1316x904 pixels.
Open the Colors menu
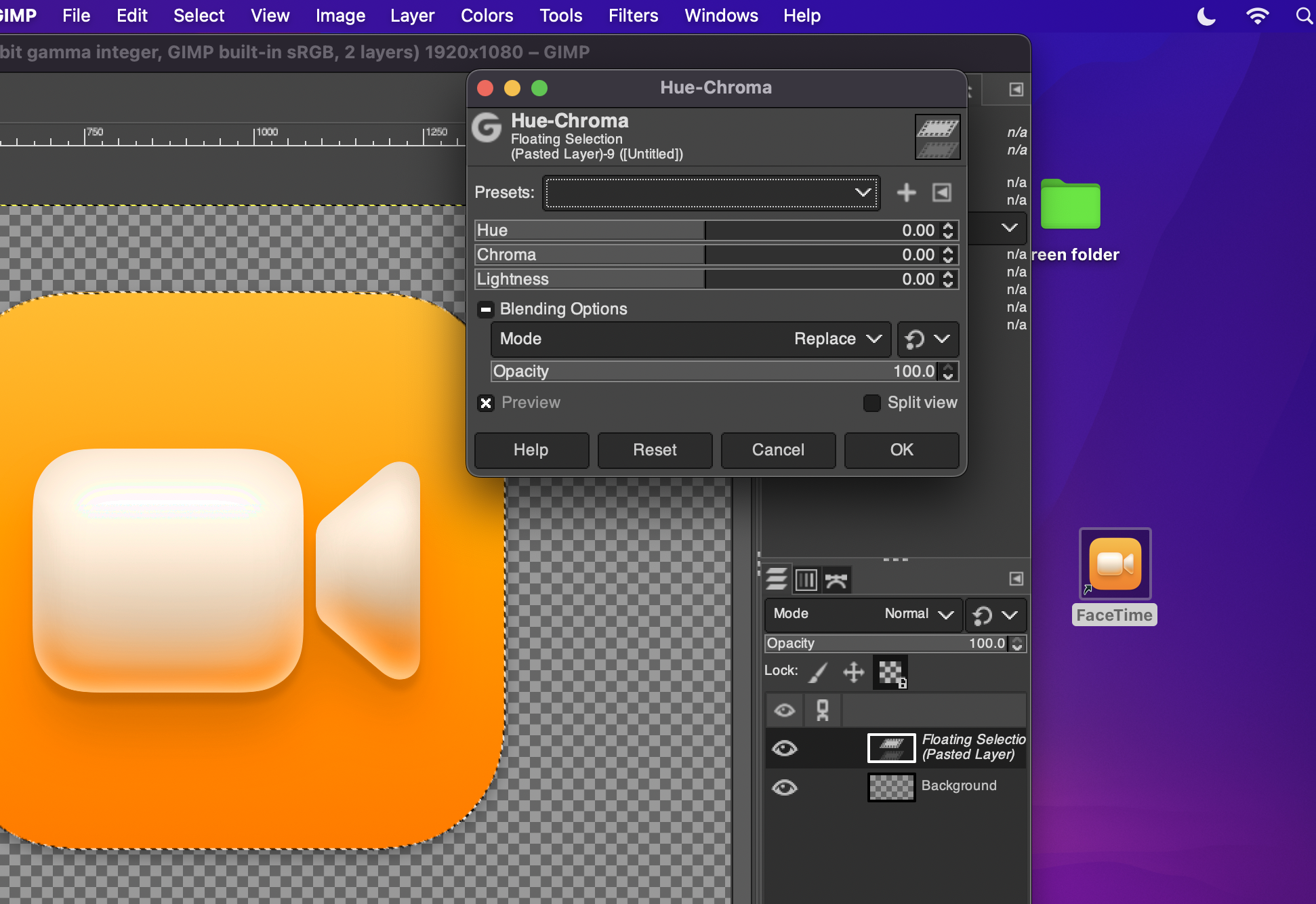point(487,16)
